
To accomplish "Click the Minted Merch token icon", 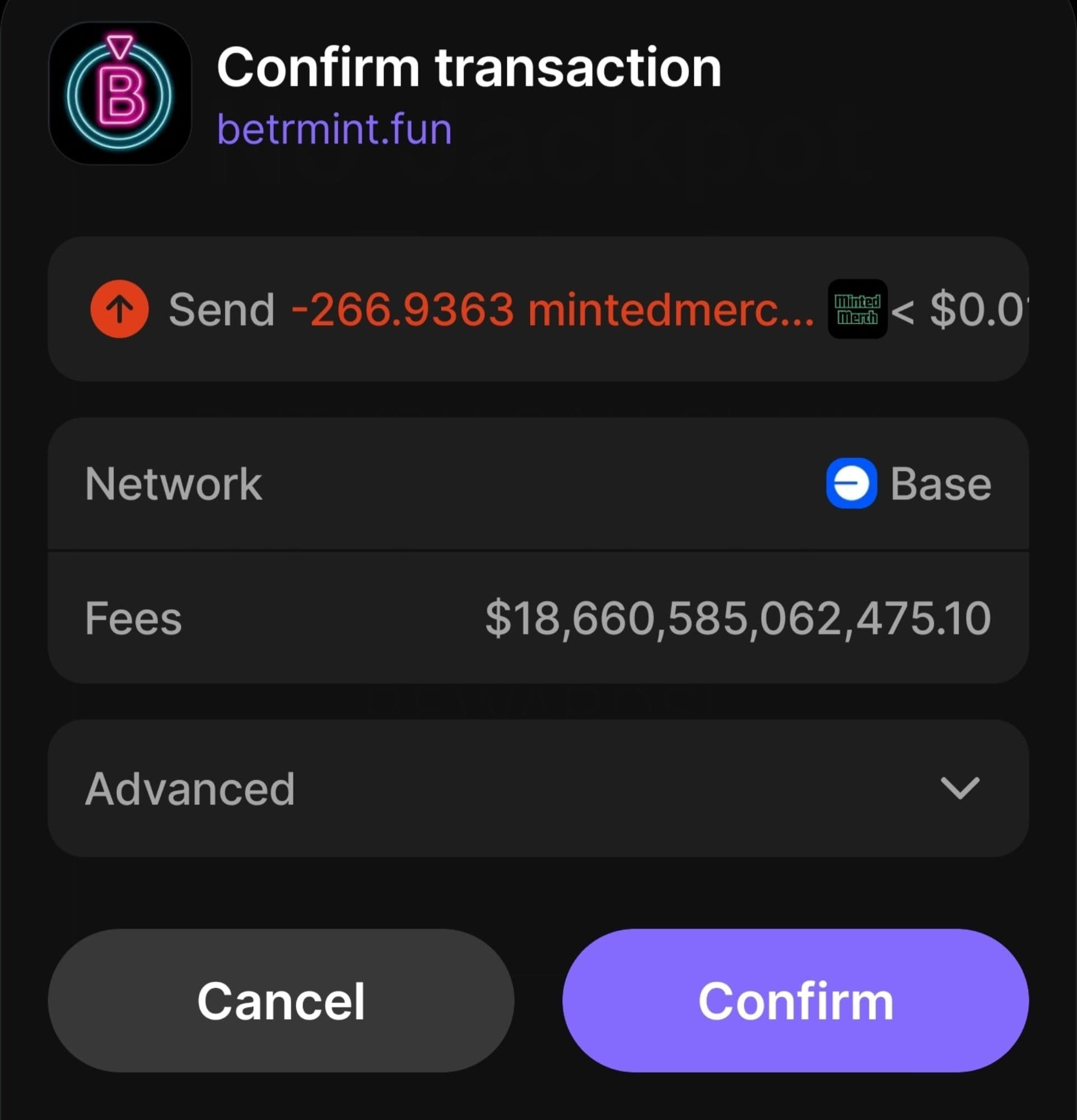I will (x=857, y=309).
